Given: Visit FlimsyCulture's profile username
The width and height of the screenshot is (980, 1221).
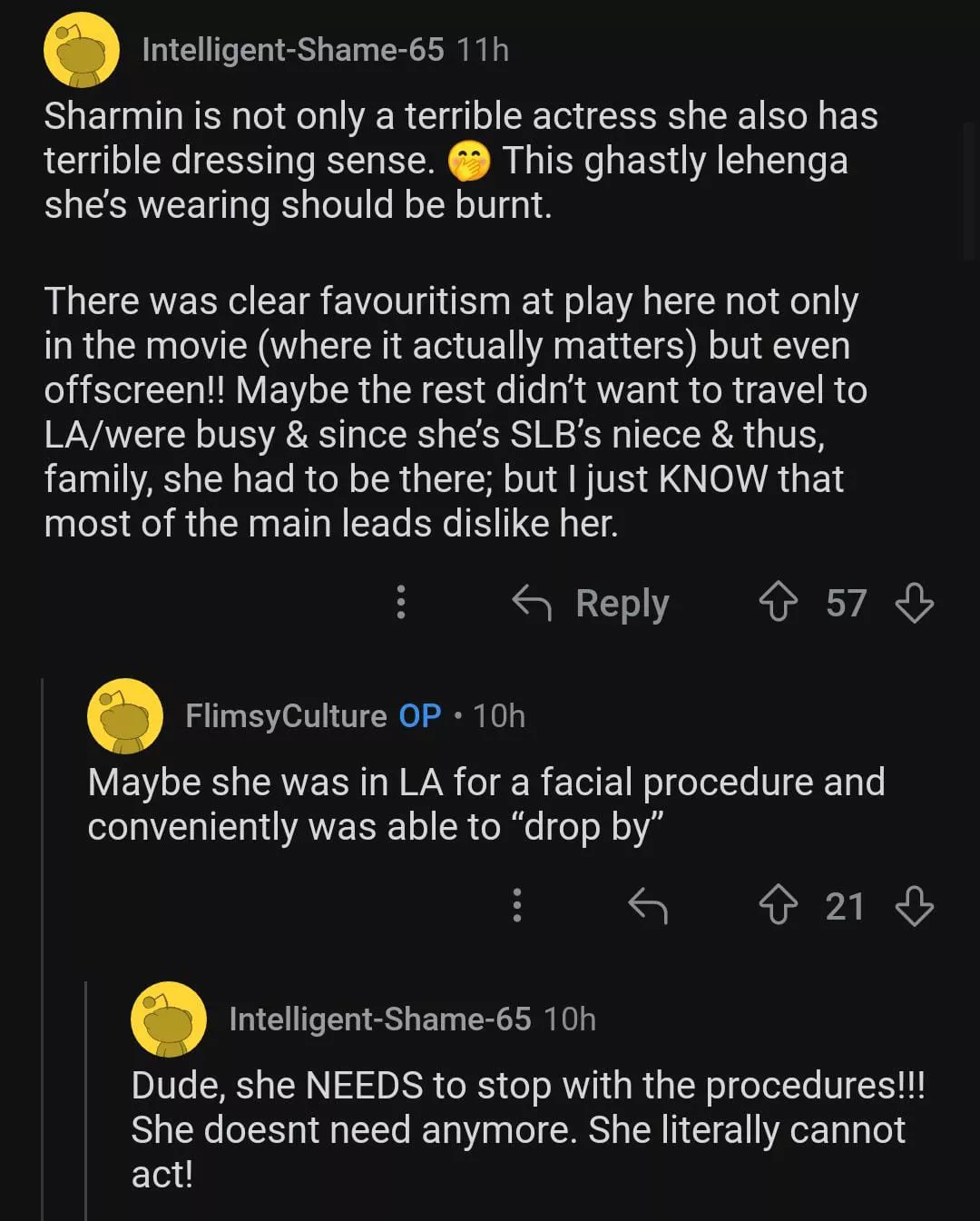Looking at the screenshot, I should [286, 716].
